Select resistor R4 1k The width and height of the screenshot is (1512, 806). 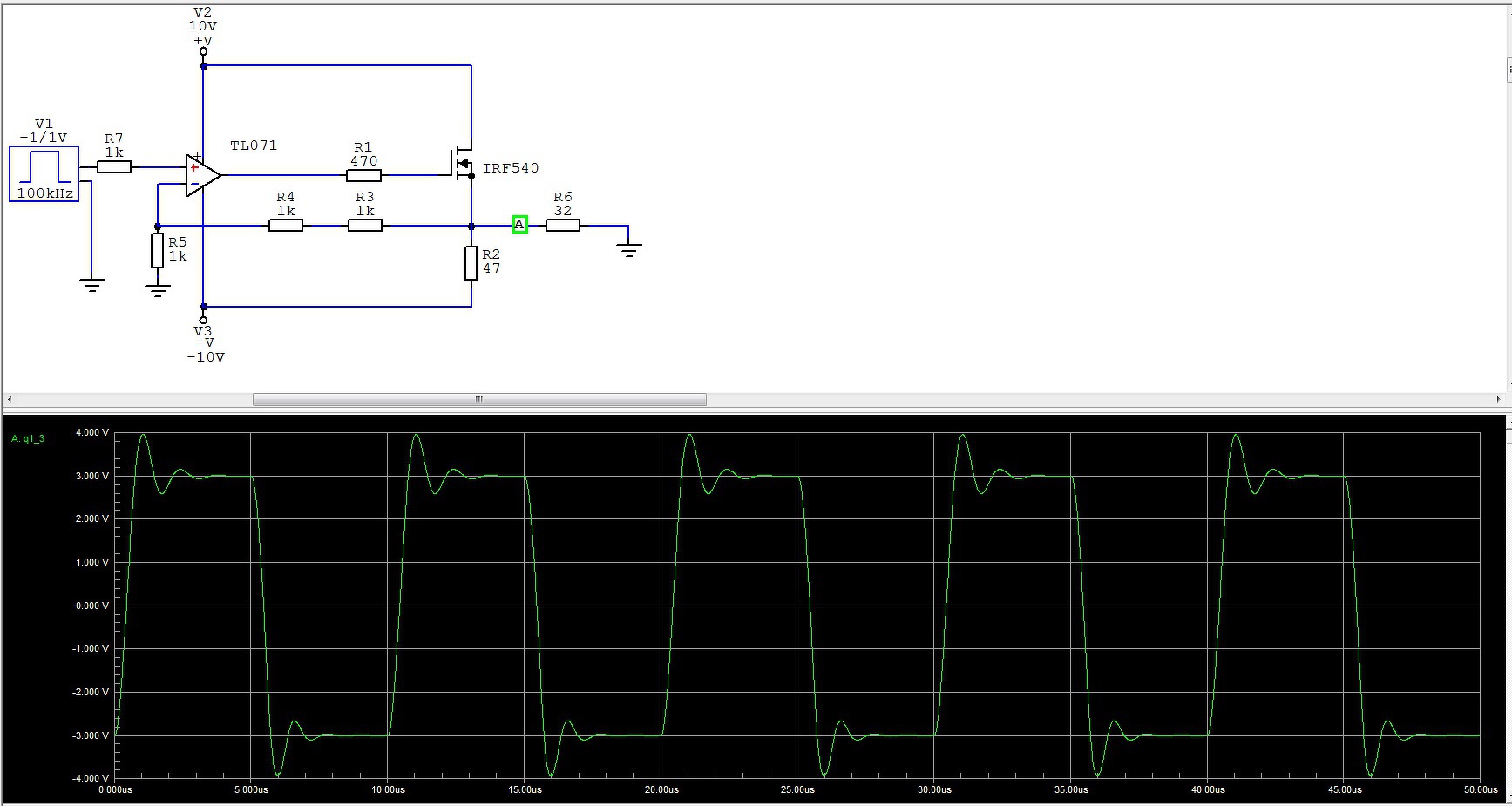286,226
